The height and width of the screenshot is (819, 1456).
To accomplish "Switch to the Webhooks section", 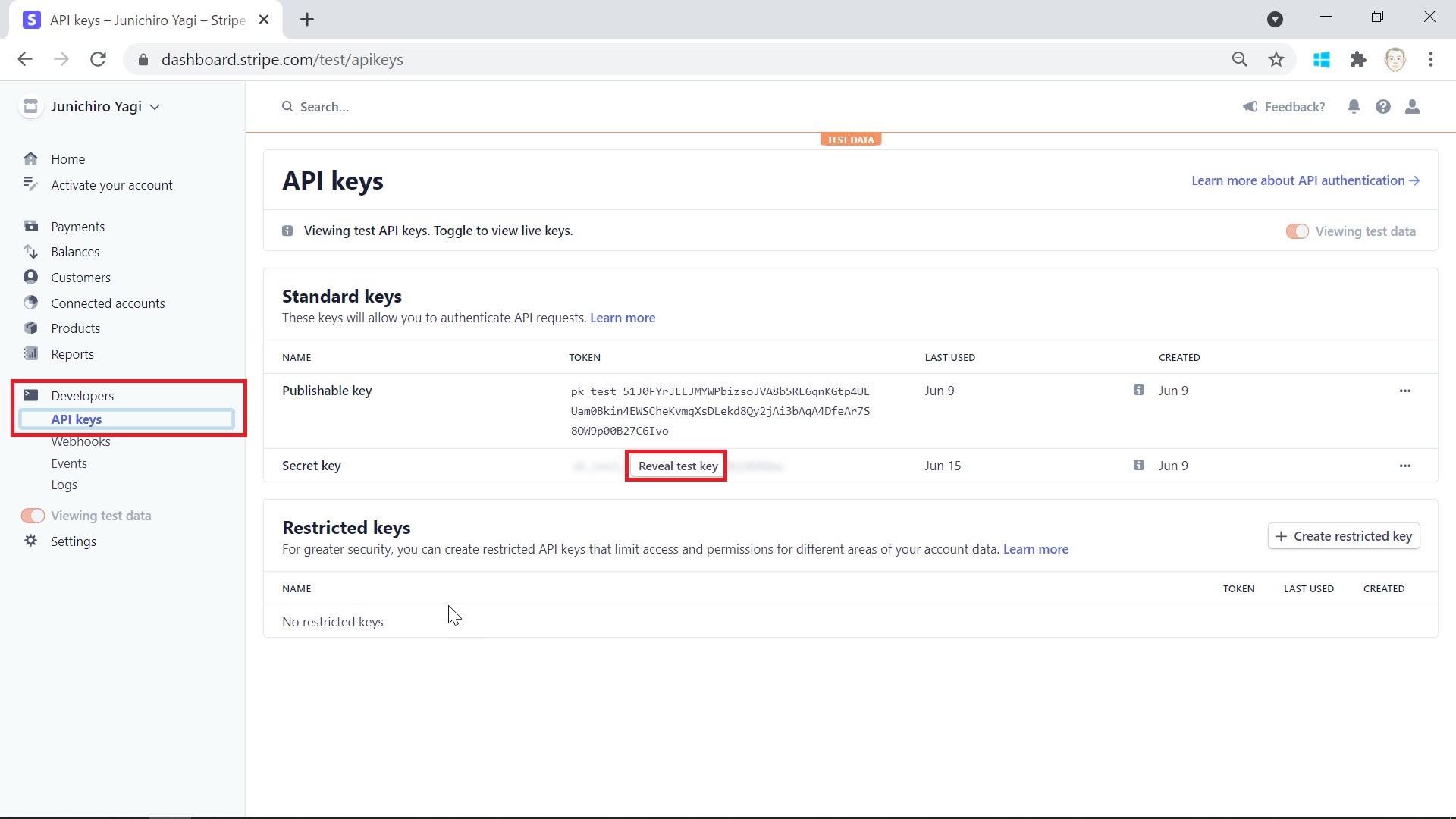I will pyautogui.click(x=80, y=441).
